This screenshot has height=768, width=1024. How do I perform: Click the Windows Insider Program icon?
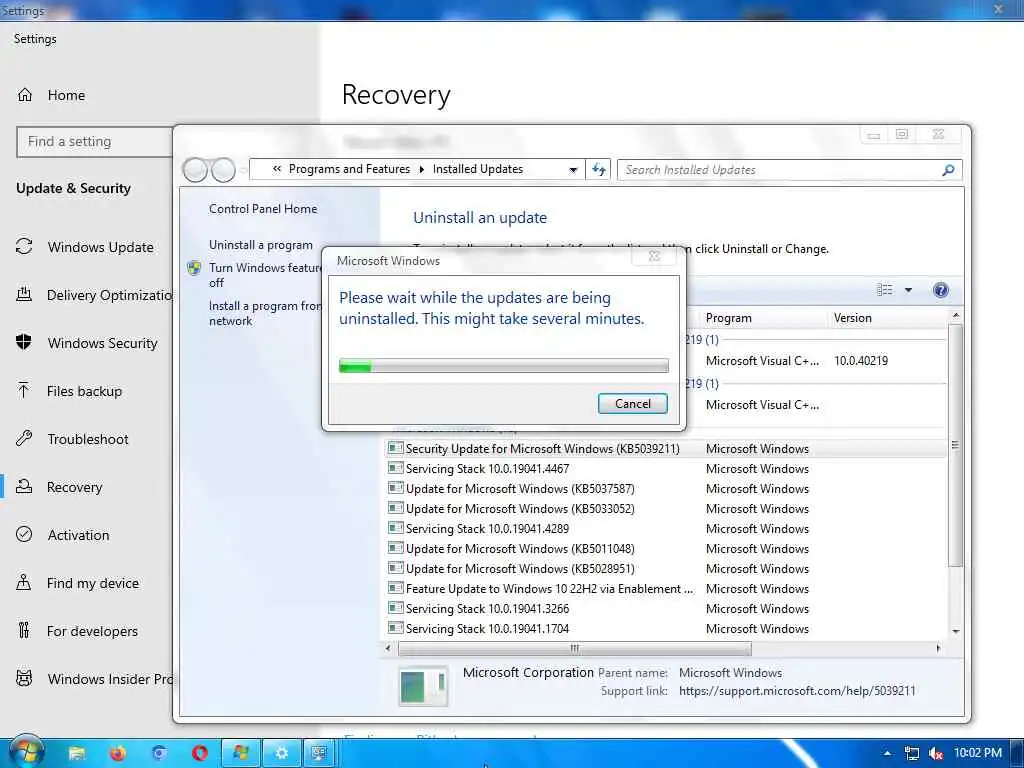24,679
